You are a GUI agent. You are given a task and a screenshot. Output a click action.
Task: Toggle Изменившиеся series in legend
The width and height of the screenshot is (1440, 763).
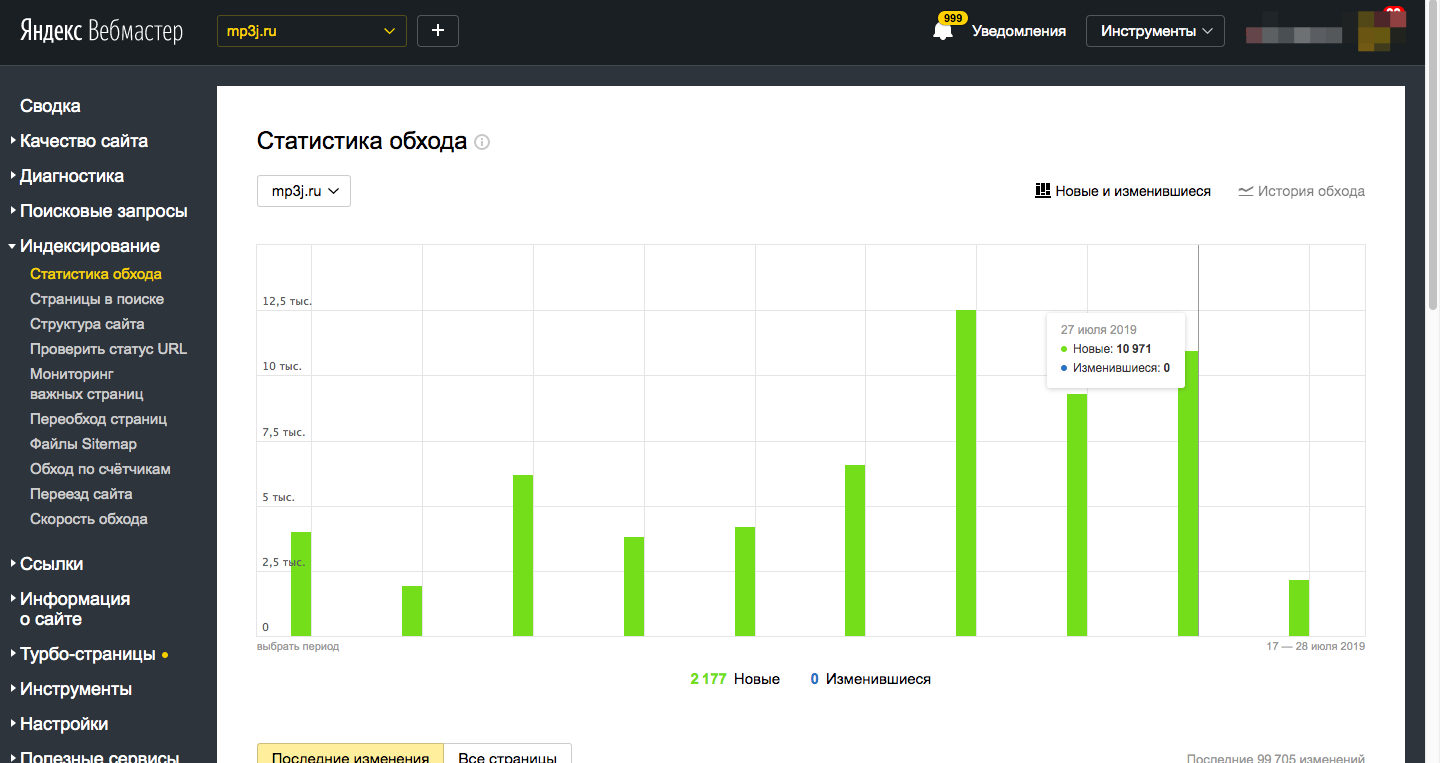870,679
